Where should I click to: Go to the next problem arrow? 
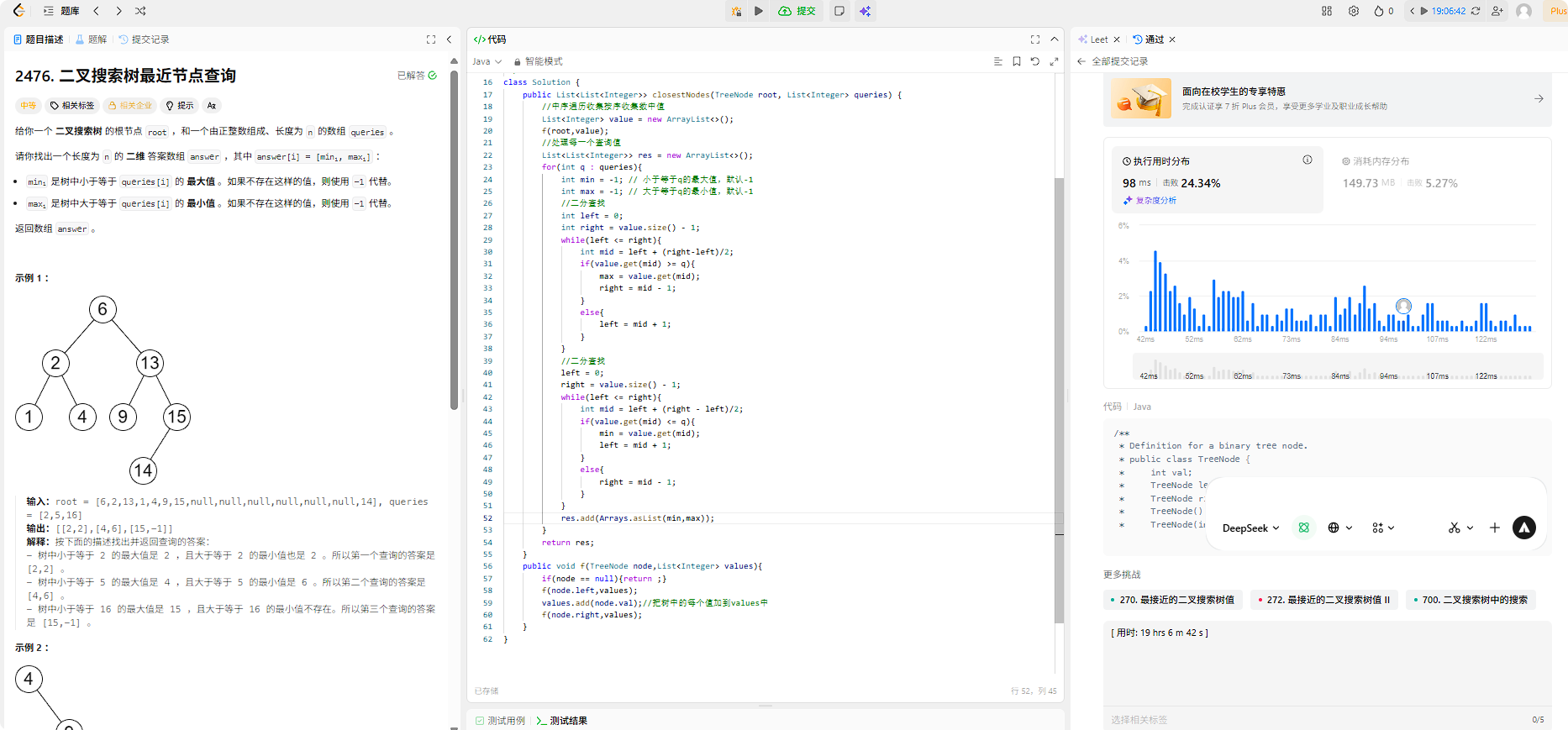[x=118, y=11]
